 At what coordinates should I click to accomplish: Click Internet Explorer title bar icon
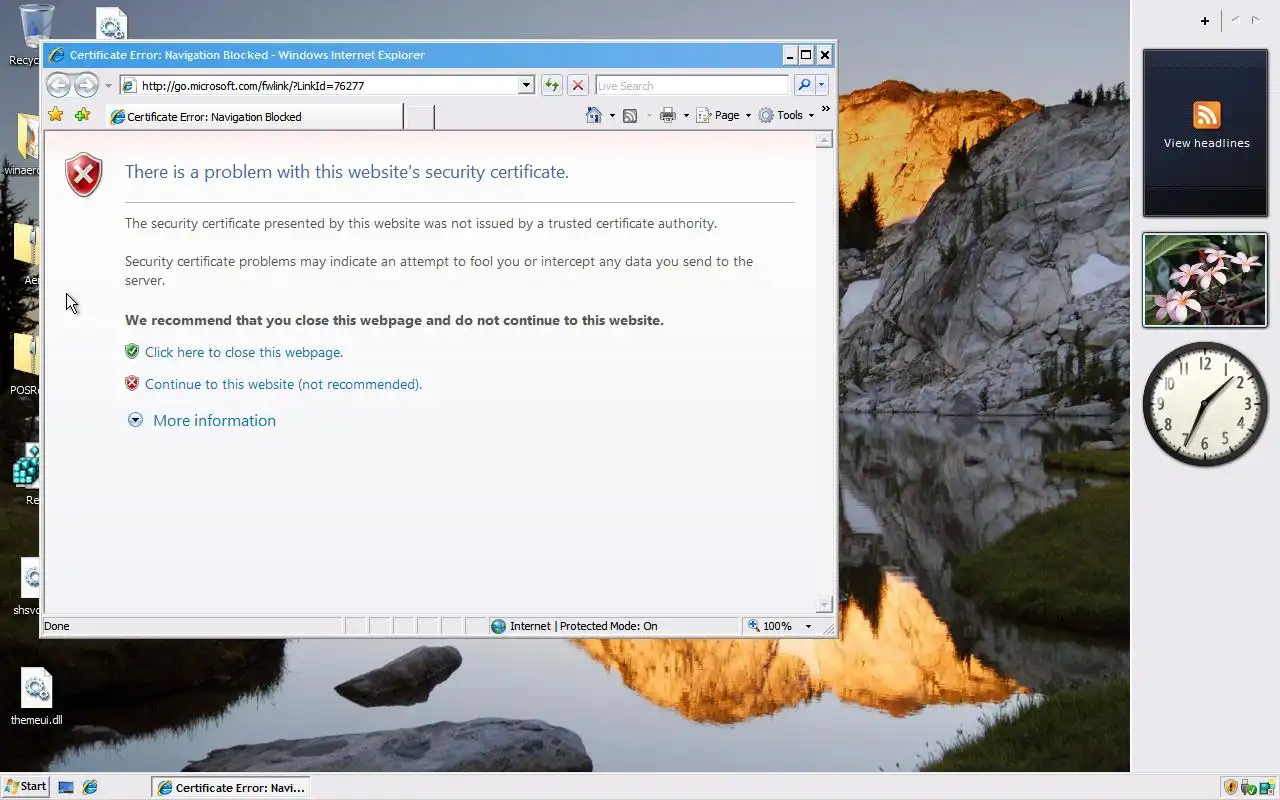[x=57, y=55]
